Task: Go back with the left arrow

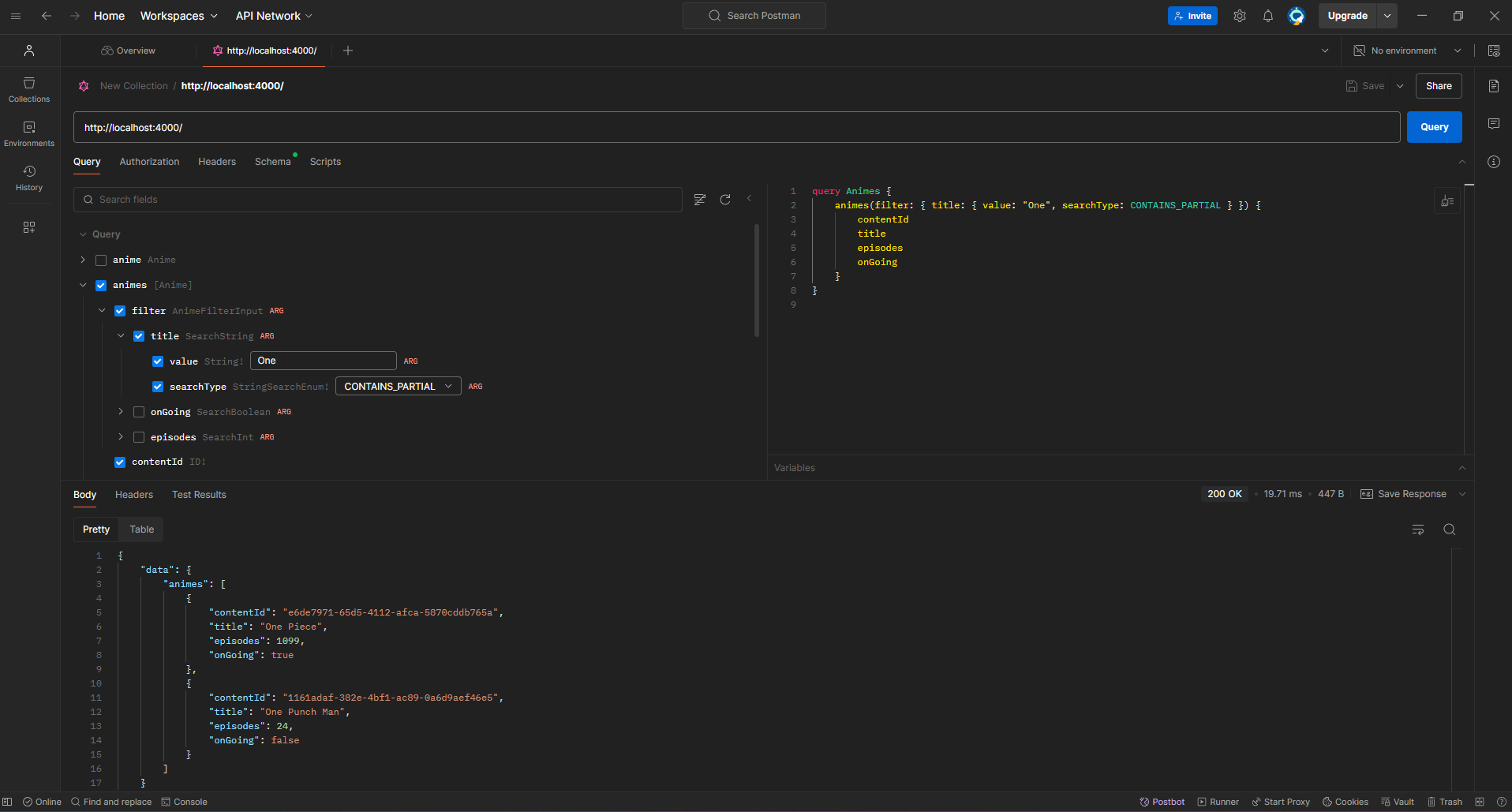Action: (47, 16)
